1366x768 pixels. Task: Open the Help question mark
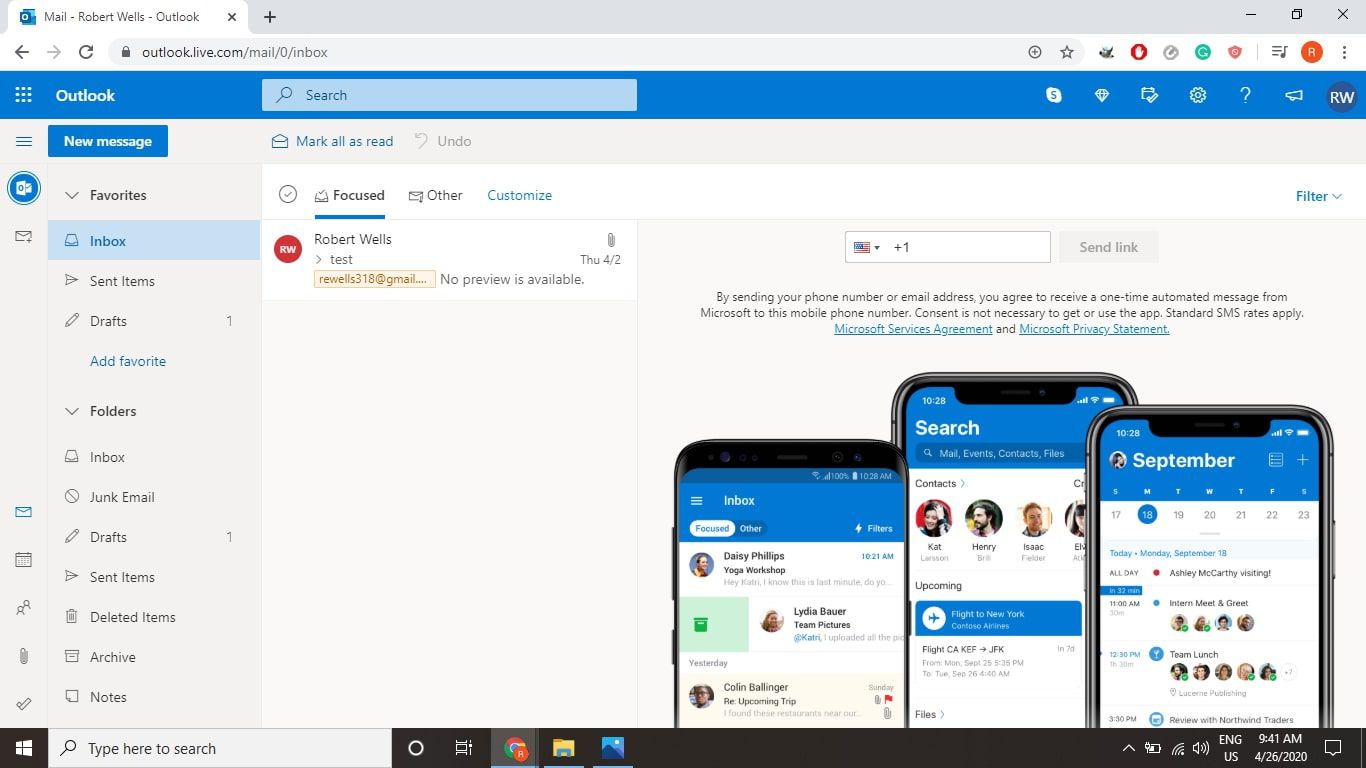pyautogui.click(x=1245, y=95)
